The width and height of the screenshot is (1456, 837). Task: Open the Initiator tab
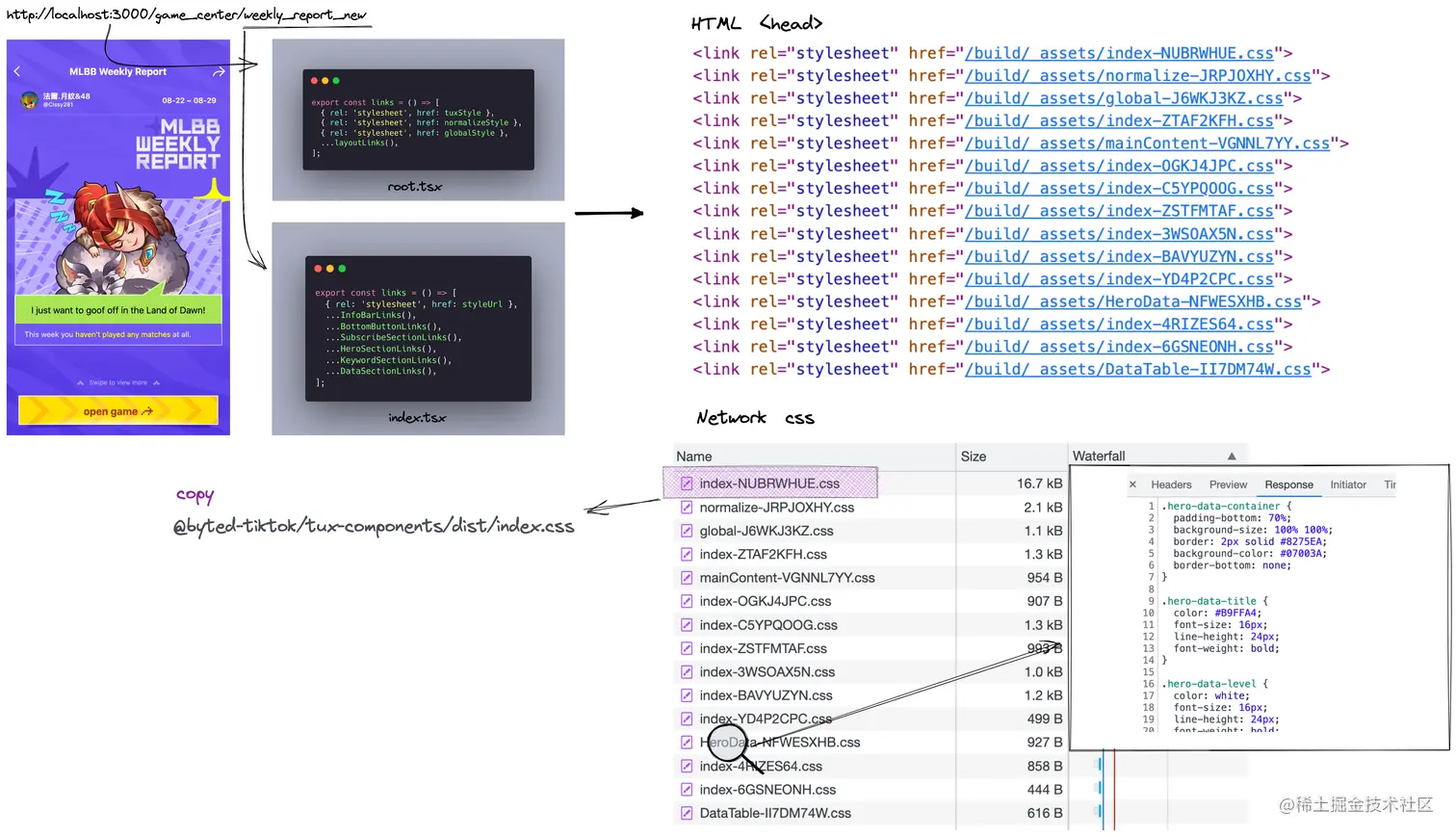1348,484
